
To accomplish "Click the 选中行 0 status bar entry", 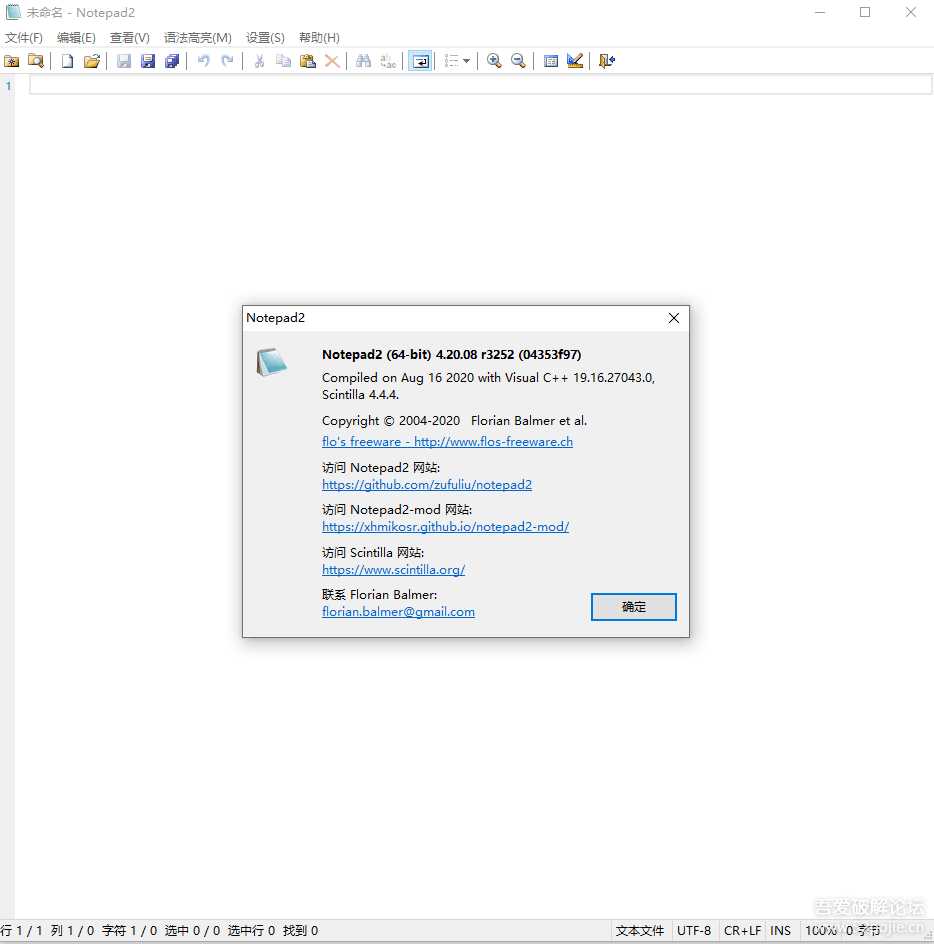I will tap(251, 930).
